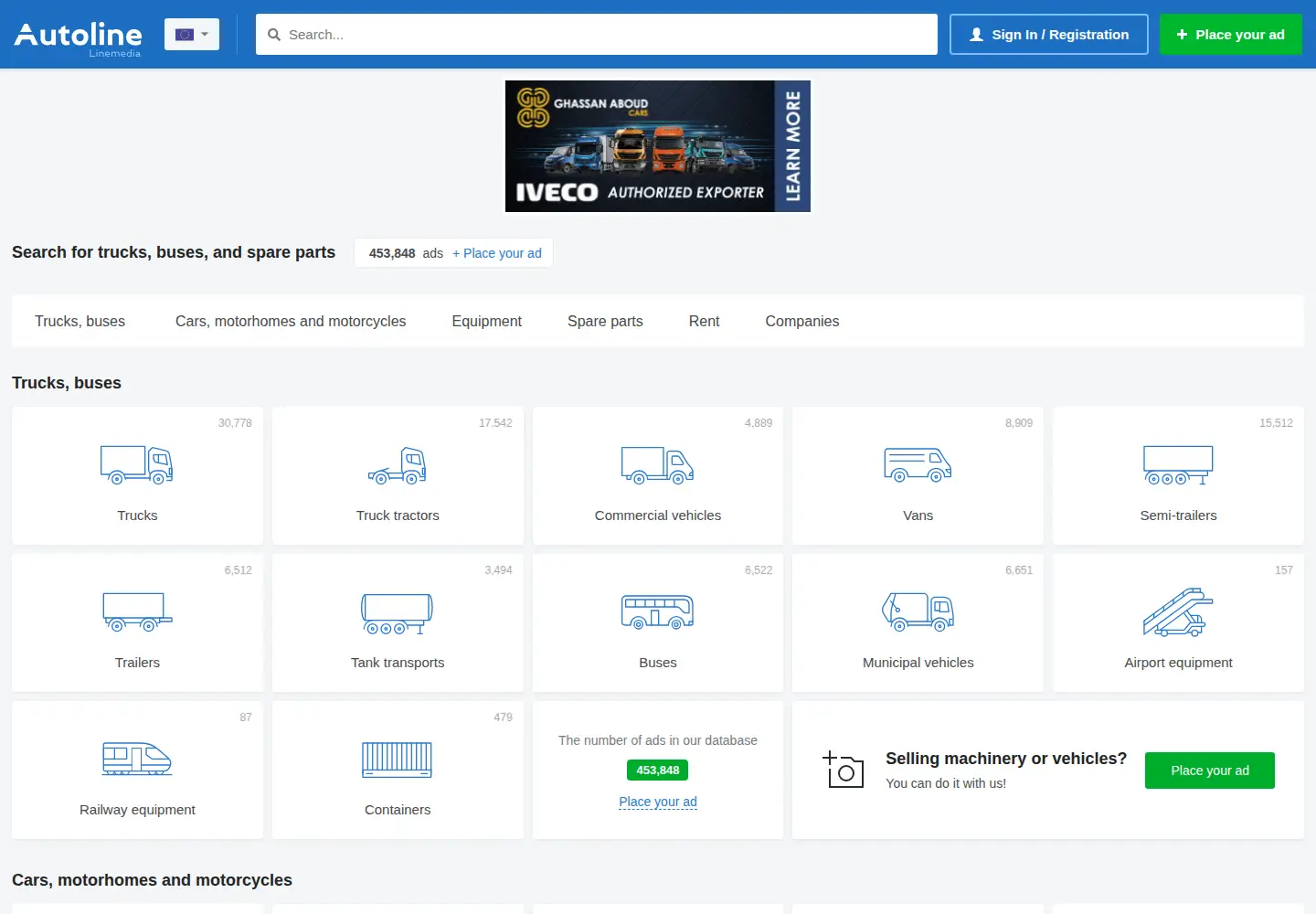The height and width of the screenshot is (914, 1316).
Task: Click the Tank transports icon
Action: tap(398, 613)
